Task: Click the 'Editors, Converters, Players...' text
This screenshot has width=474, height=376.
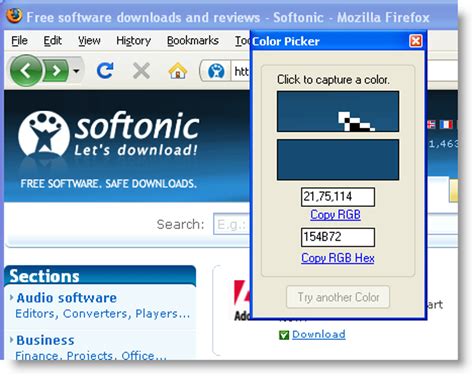Action: 103,314
